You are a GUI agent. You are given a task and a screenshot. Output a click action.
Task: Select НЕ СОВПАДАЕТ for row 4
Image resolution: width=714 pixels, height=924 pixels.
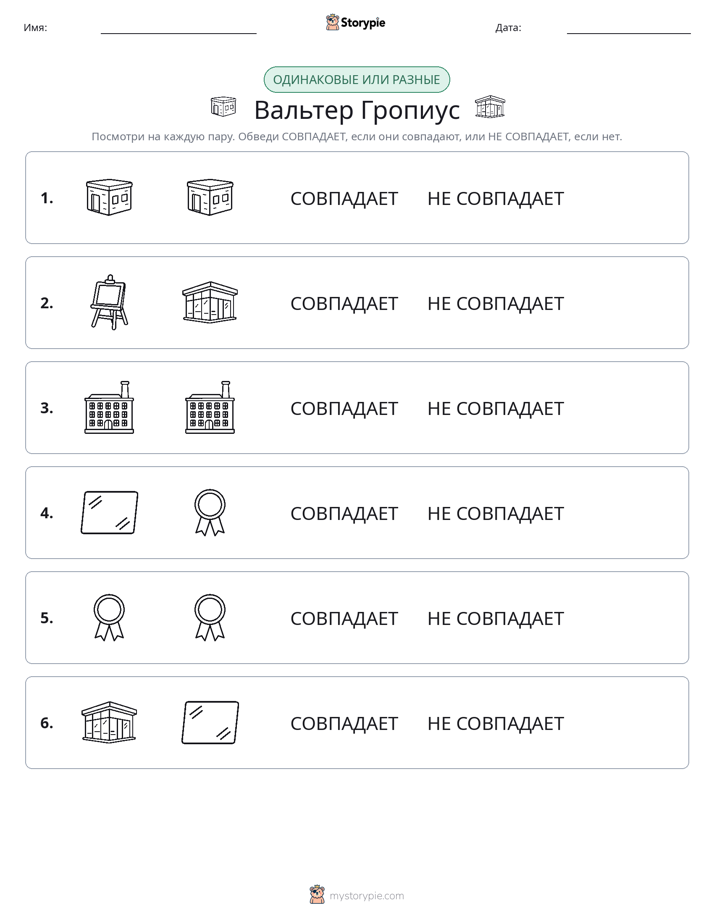(x=495, y=513)
